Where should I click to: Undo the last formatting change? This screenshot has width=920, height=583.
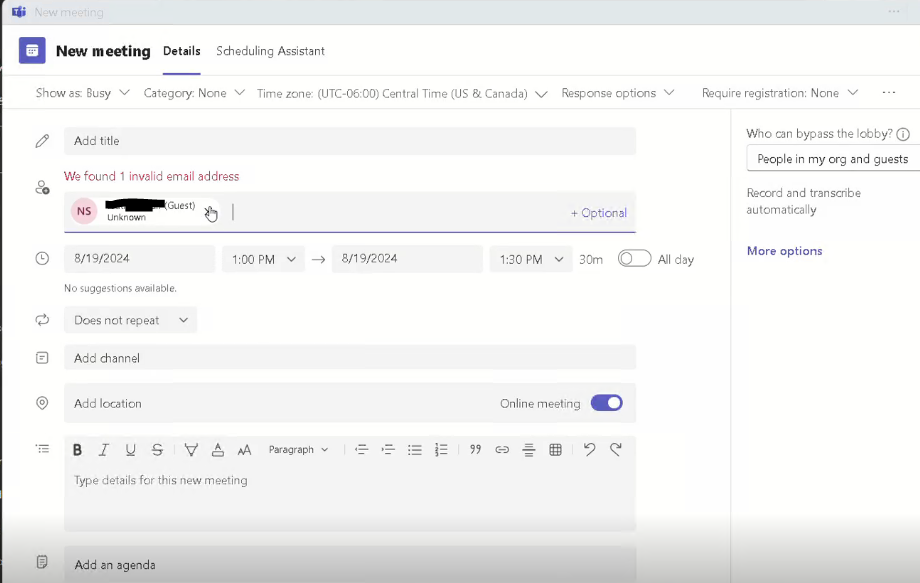[589, 449]
